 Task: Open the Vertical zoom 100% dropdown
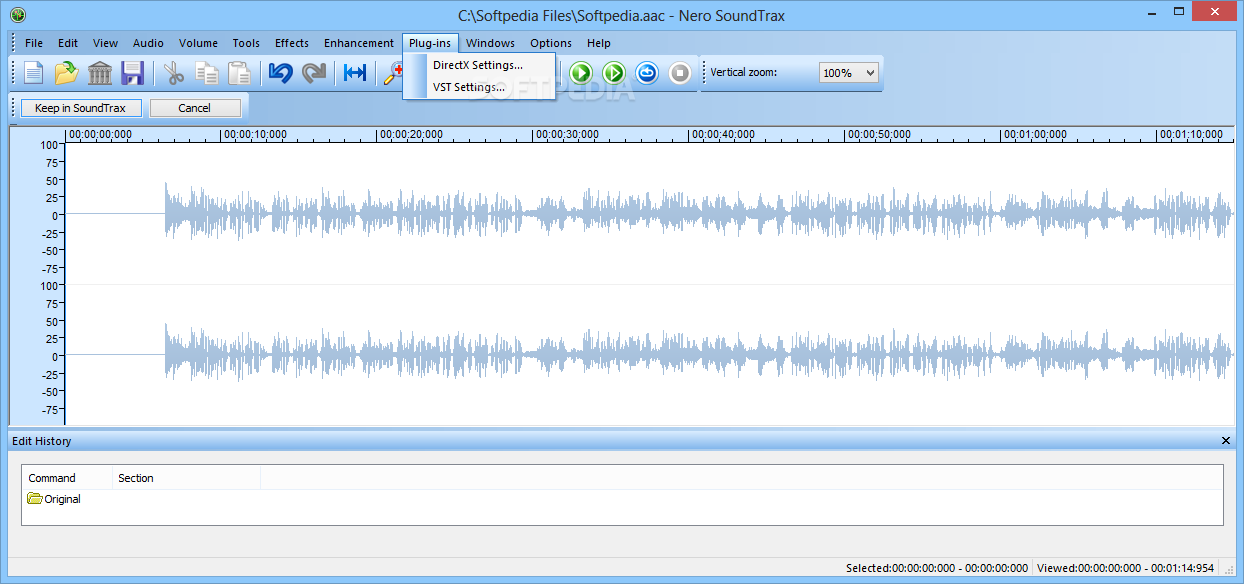[x=848, y=73]
